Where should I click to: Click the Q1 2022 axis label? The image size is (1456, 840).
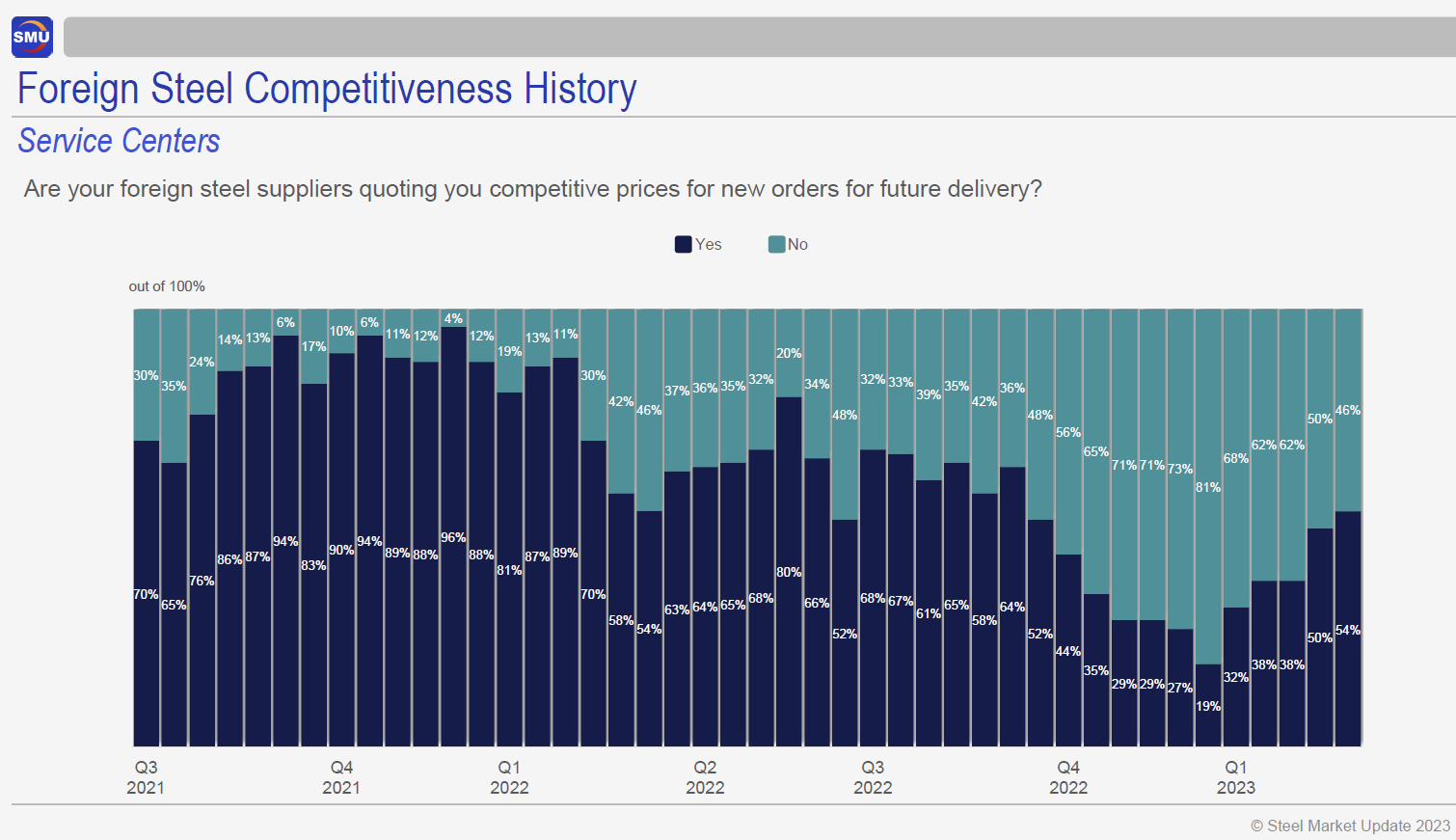pos(509,777)
